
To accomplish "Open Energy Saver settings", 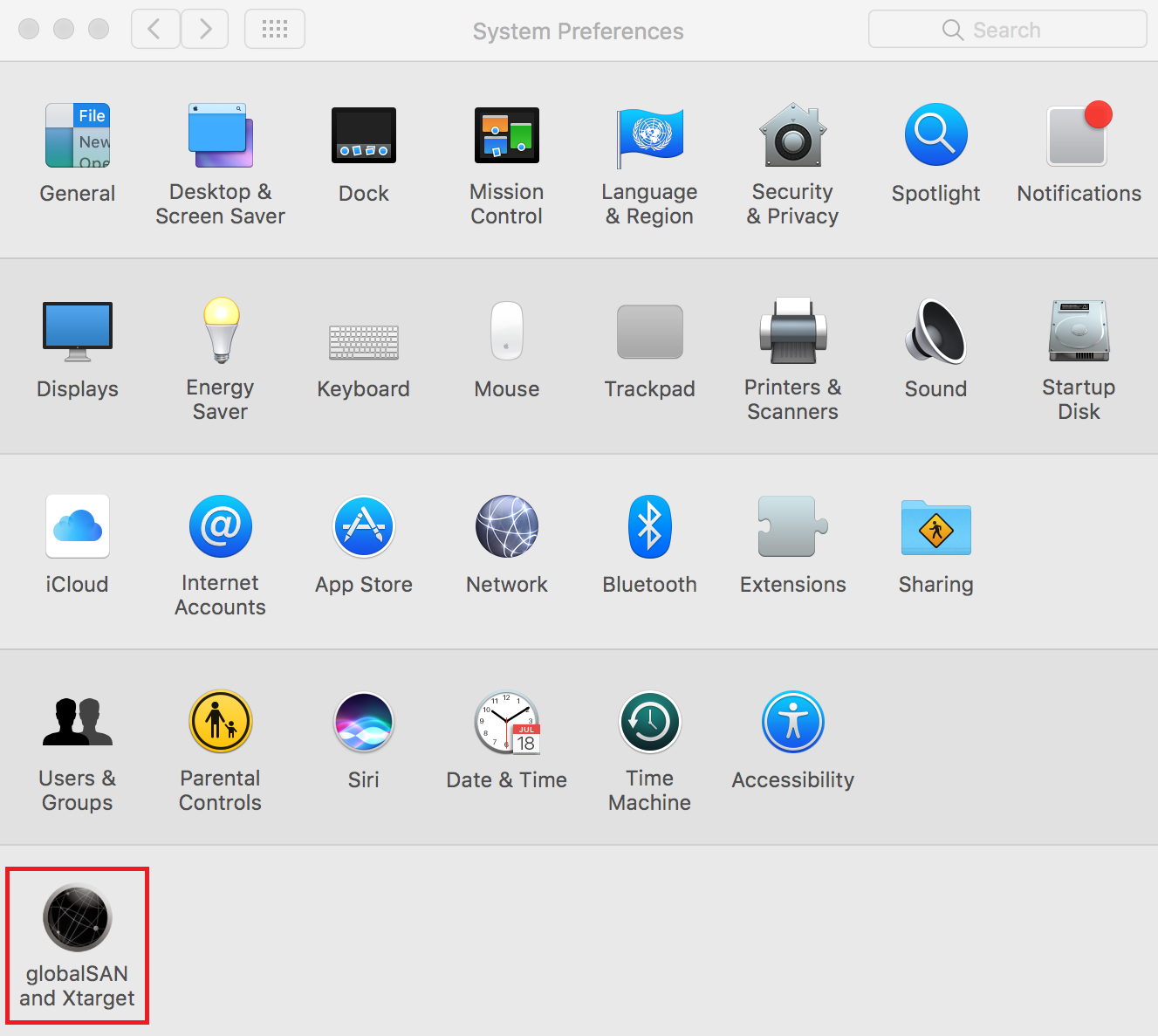I will 221,332.
